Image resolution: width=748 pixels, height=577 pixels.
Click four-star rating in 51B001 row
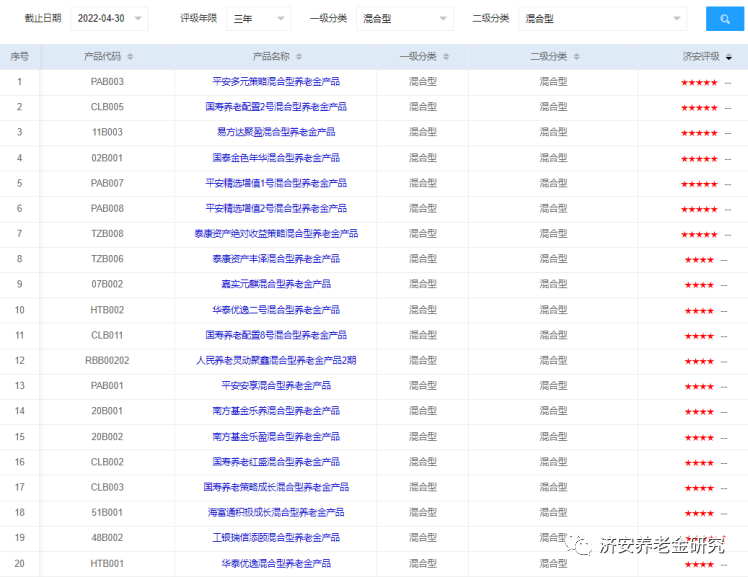[699, 514]
